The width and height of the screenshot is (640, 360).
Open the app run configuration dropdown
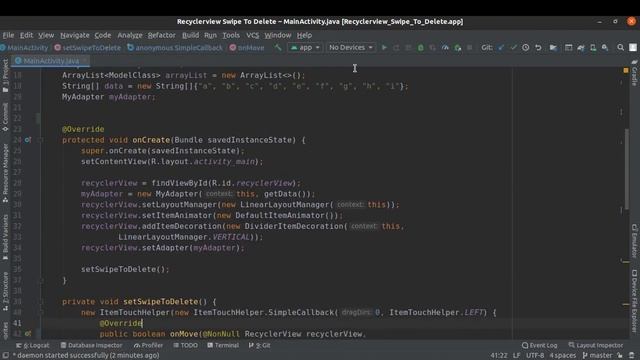(x=305, y=47)
